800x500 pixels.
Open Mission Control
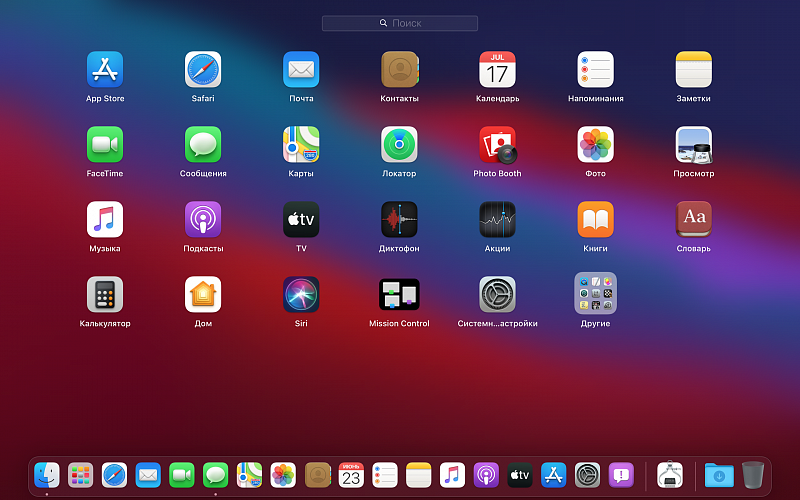[399, 294]
